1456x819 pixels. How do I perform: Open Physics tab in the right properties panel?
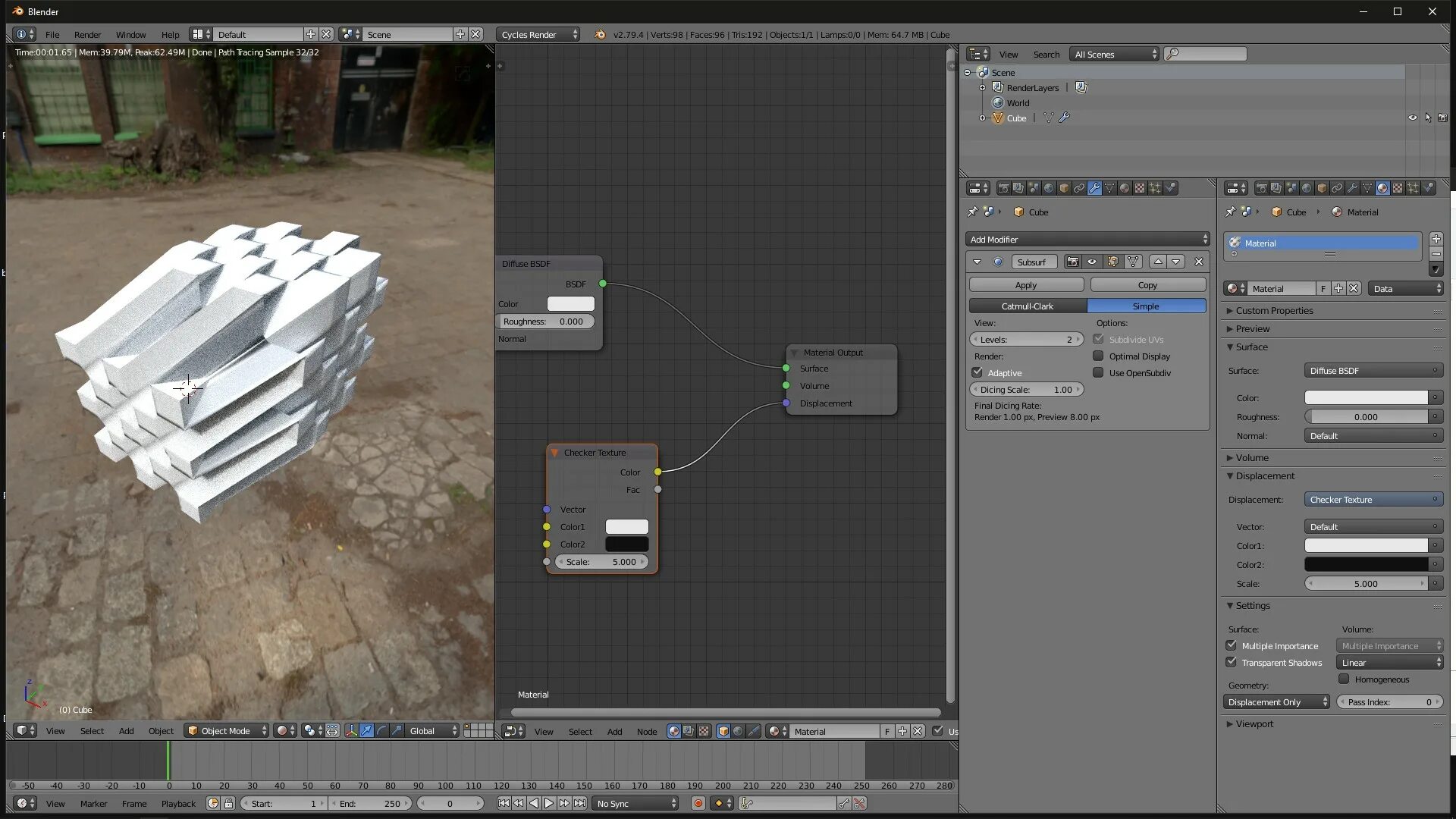(1428, 188)
